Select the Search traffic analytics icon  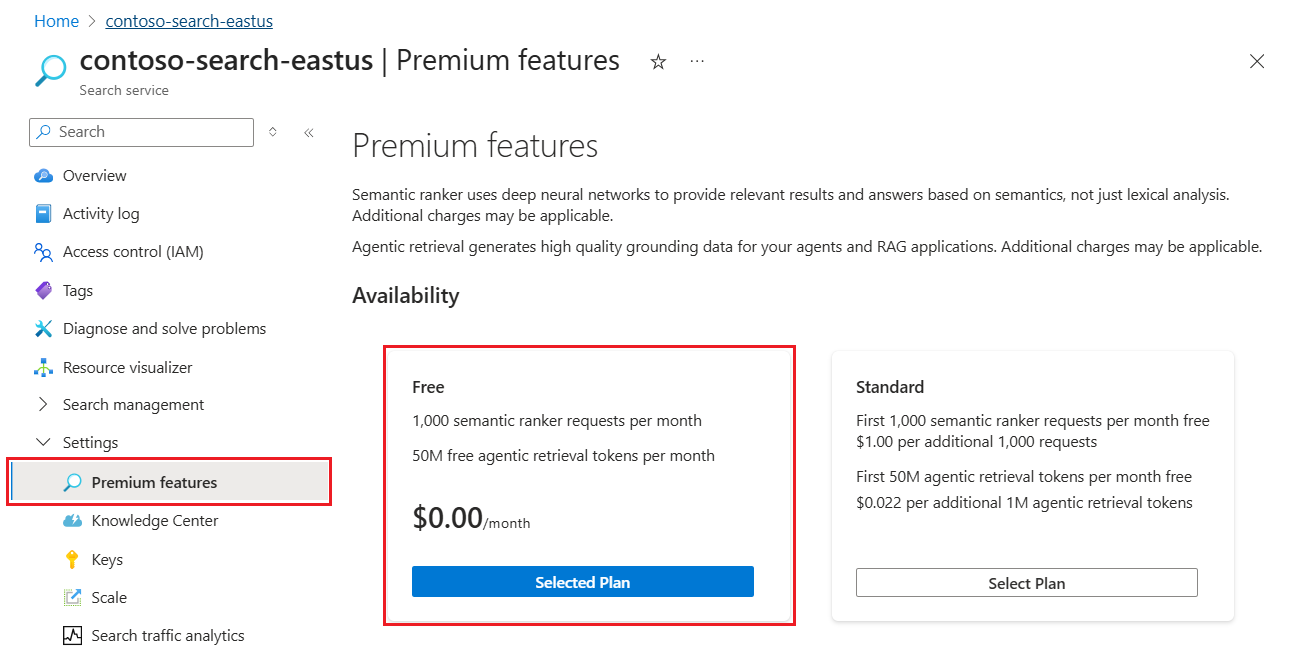69,635
